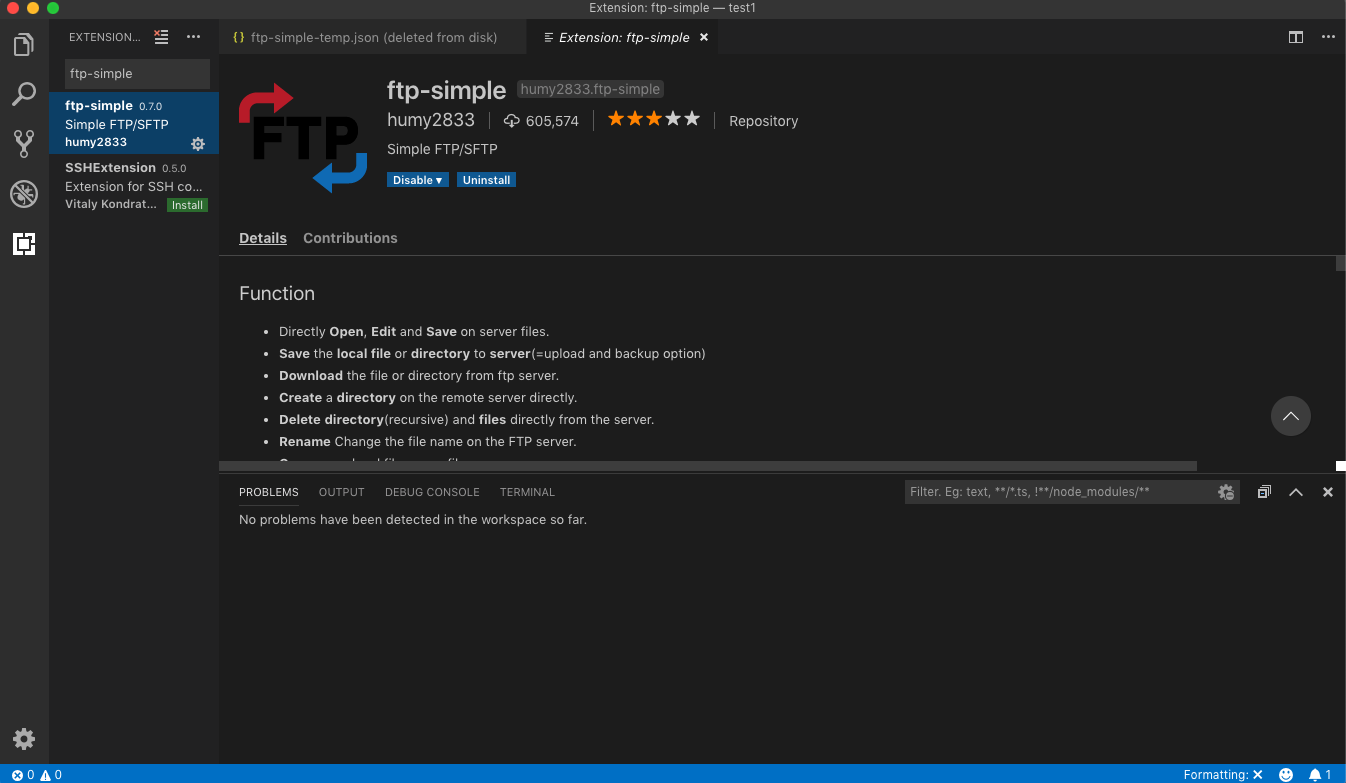Click the 'Rename Change the file name' bullet
This screenshot has height=783, width=1346.
point(428,441)
